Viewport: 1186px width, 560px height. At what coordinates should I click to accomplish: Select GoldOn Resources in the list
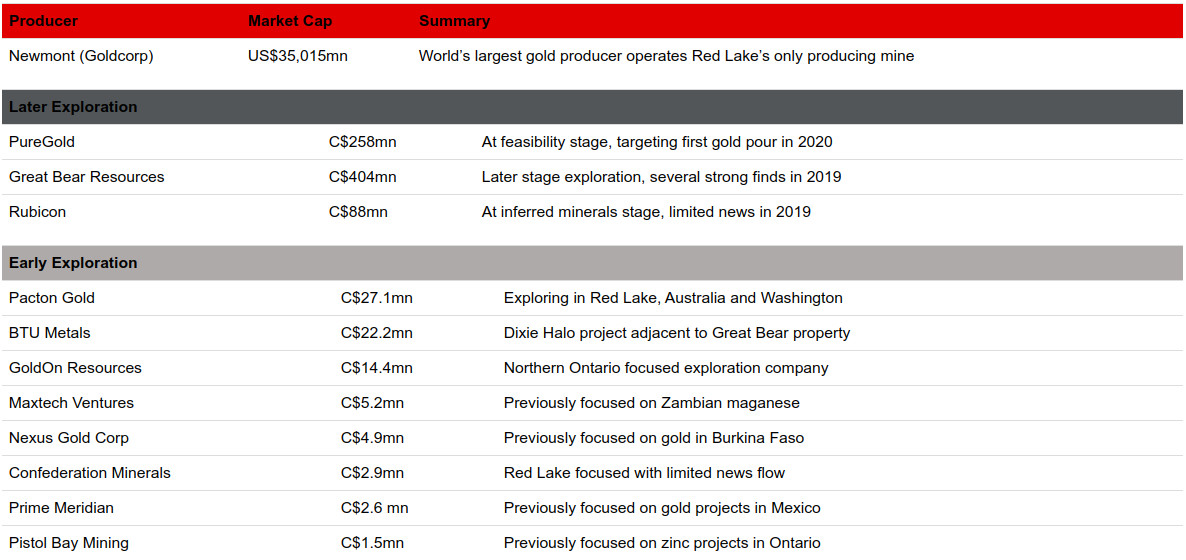[75, 368]
